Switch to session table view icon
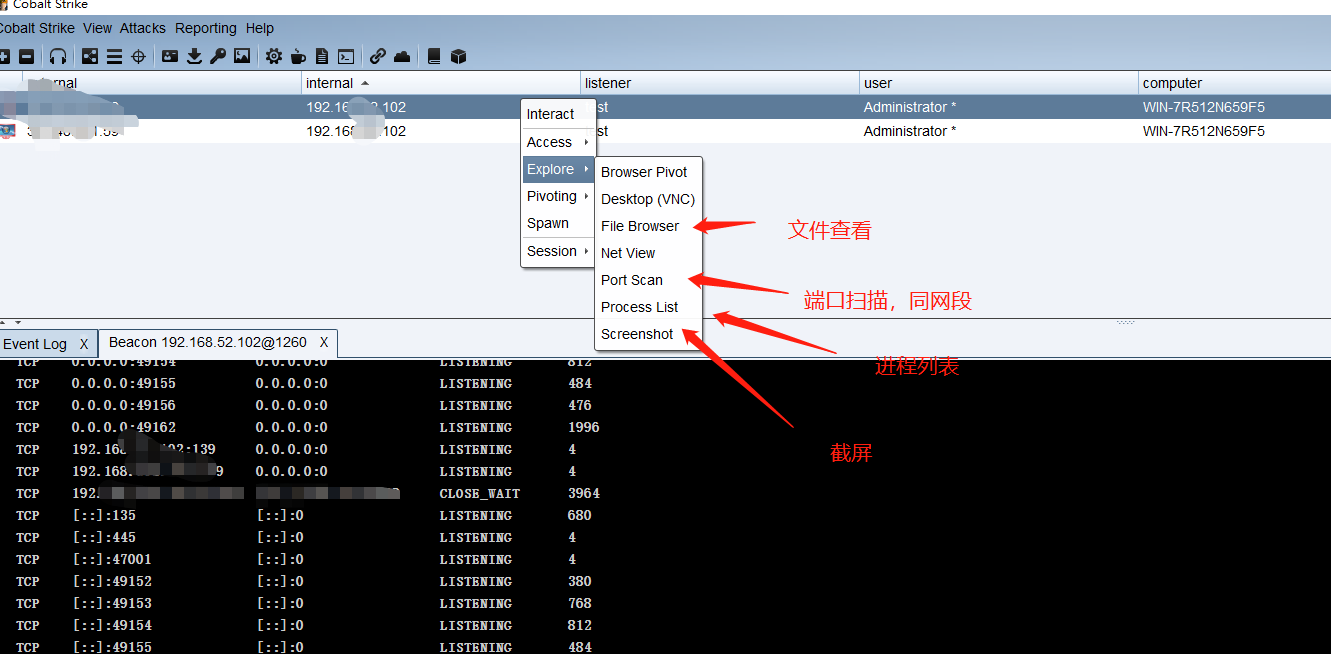 click(x=114, y=56)
